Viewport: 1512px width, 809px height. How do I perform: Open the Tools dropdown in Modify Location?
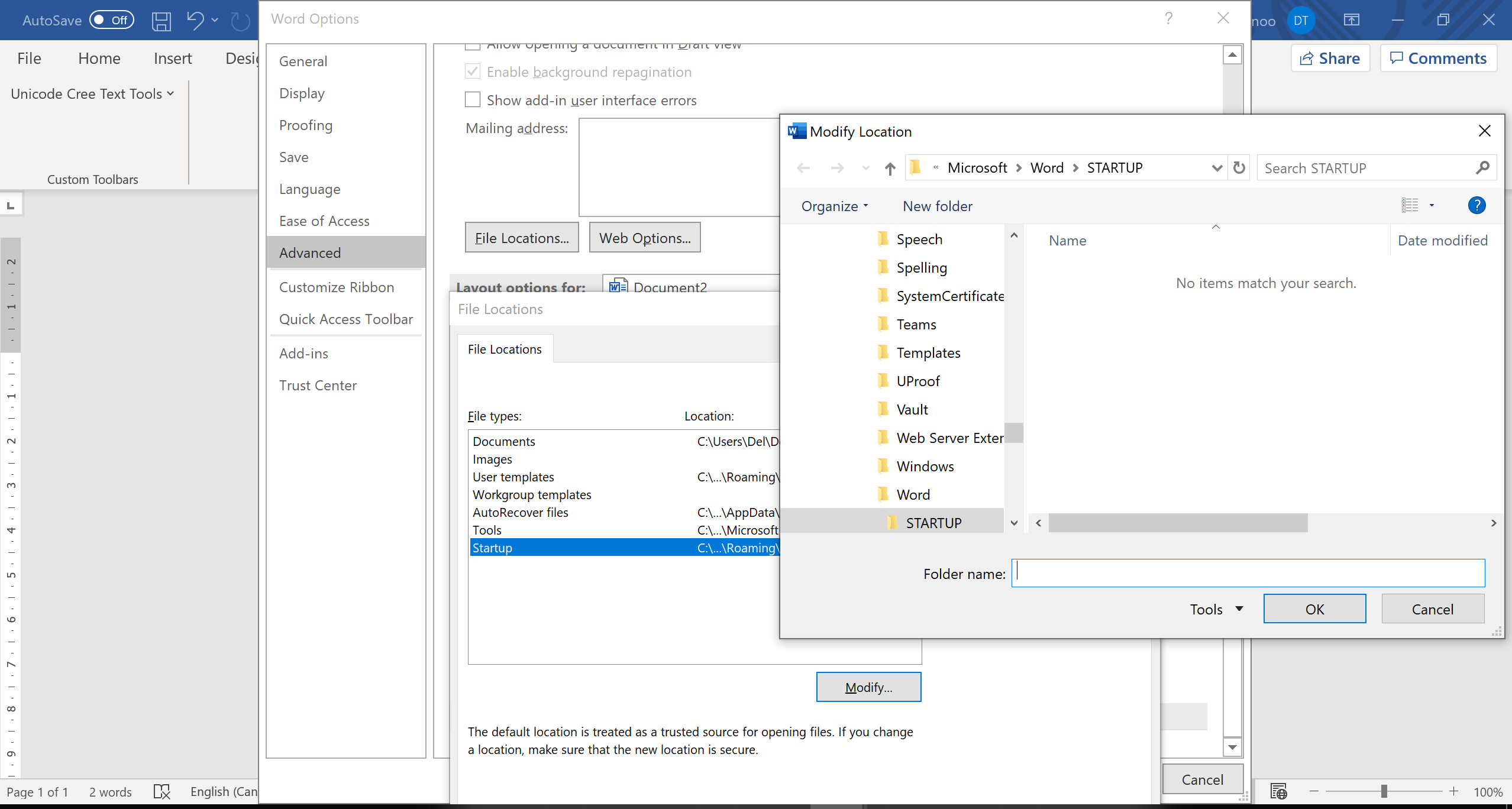(1217, 609)
